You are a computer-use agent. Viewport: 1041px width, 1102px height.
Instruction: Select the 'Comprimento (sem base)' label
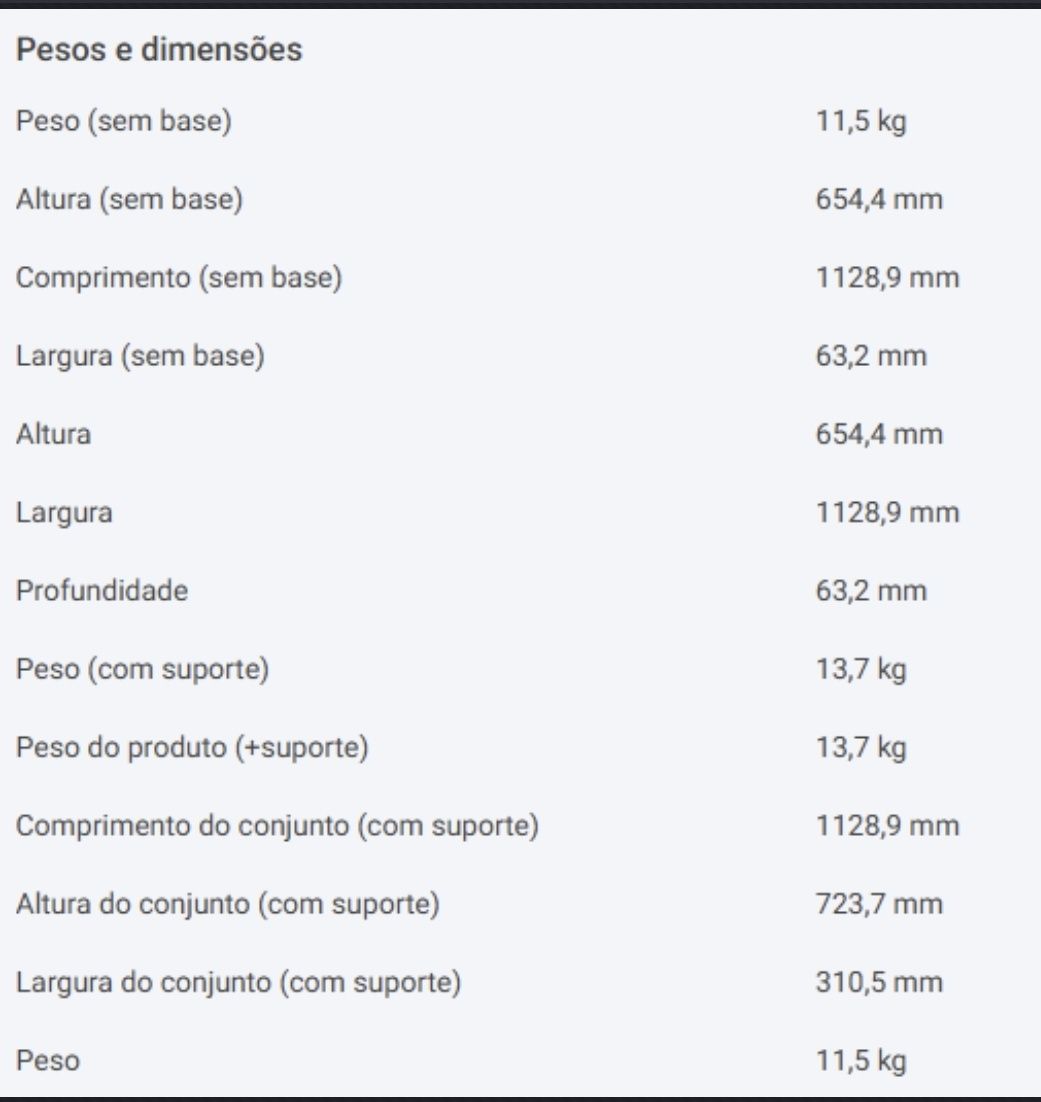pos(179,278)
